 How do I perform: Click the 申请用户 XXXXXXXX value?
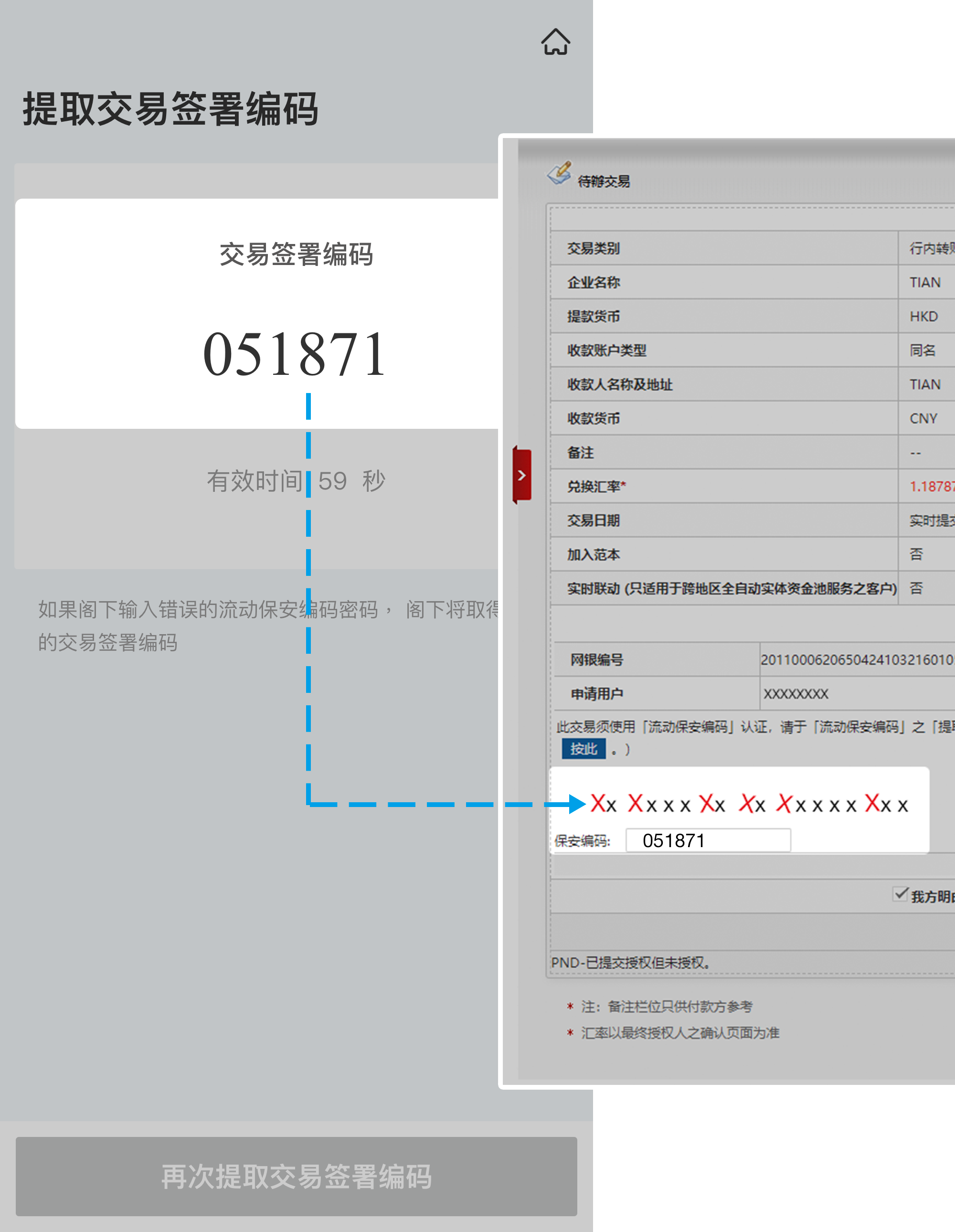(x=796, y=694)
